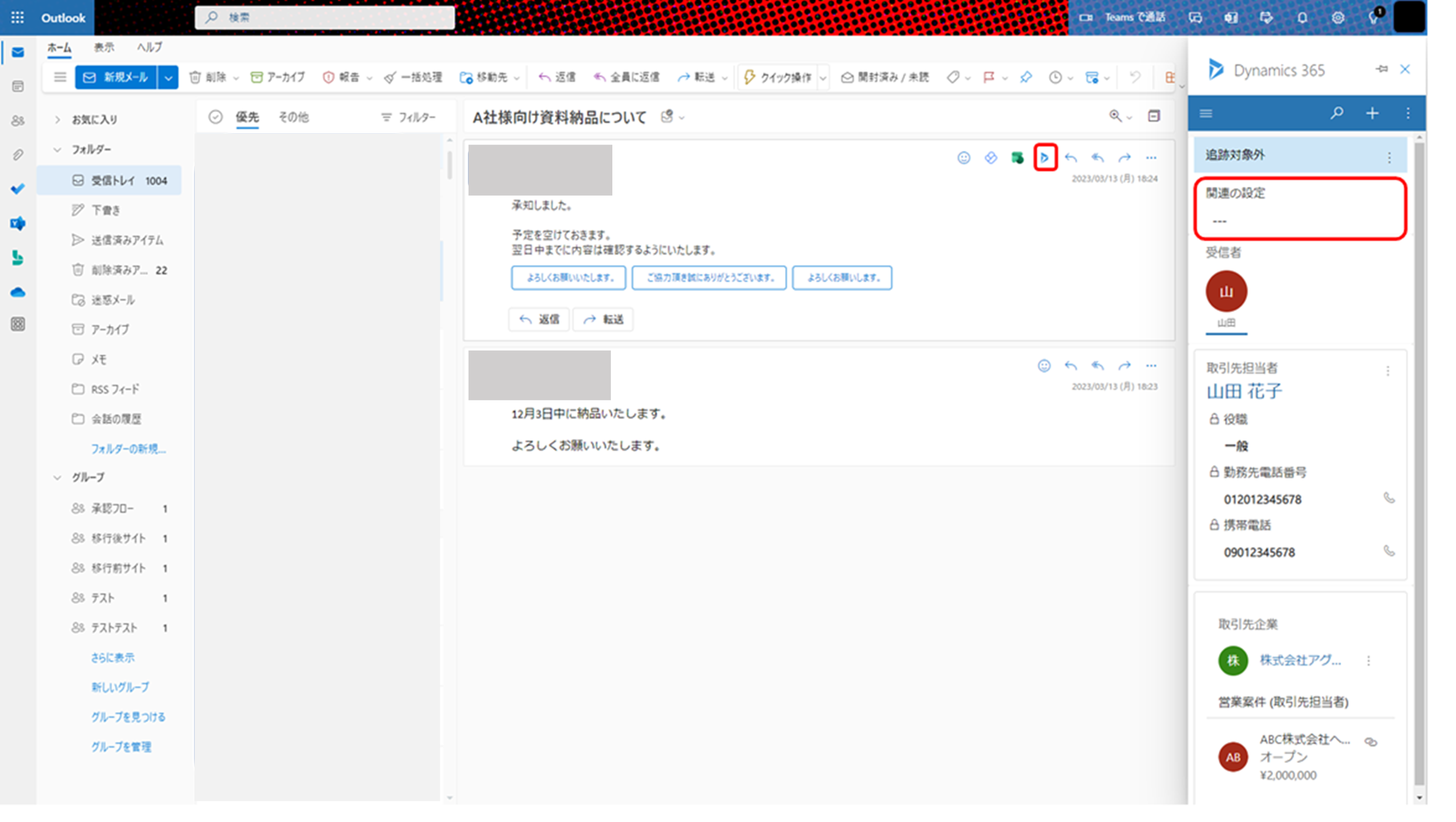Open notifications bell in top bar

pyautogui.click(x=1302, y=18)
